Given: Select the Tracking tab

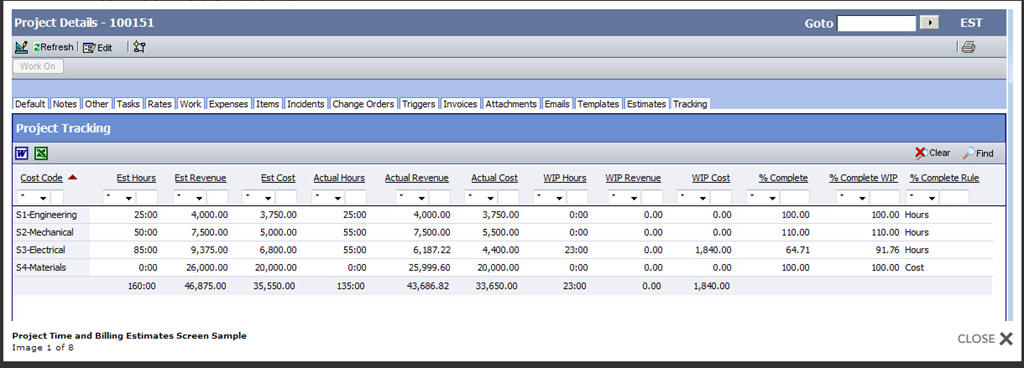Looking at the screenshot, I should [690, 104].
